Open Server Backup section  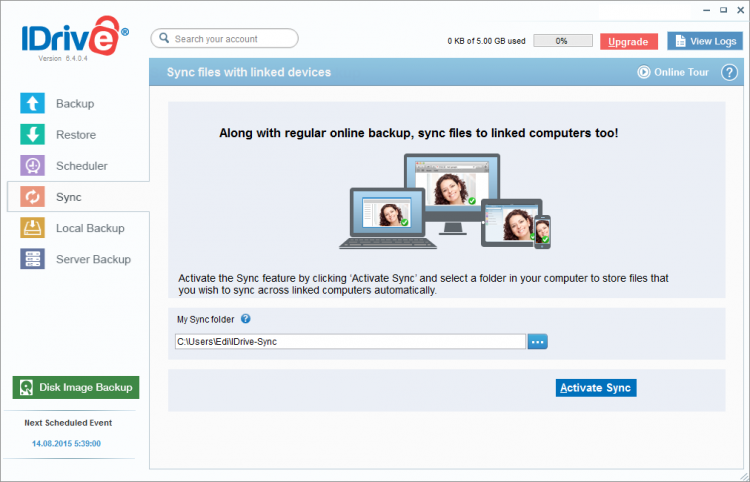(x=93, y=259)
